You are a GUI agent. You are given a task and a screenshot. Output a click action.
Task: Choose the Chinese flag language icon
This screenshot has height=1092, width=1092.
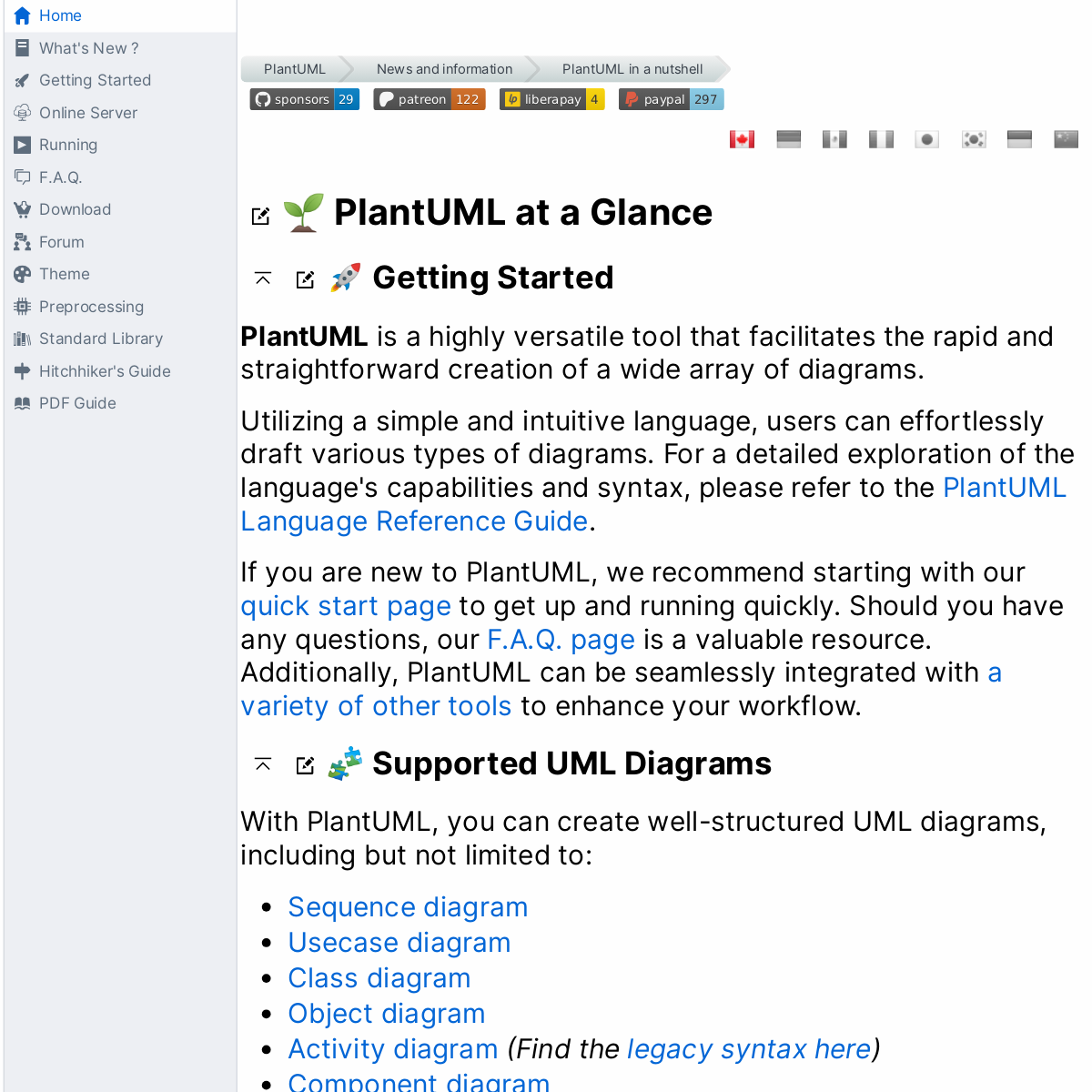(1066, 139)
